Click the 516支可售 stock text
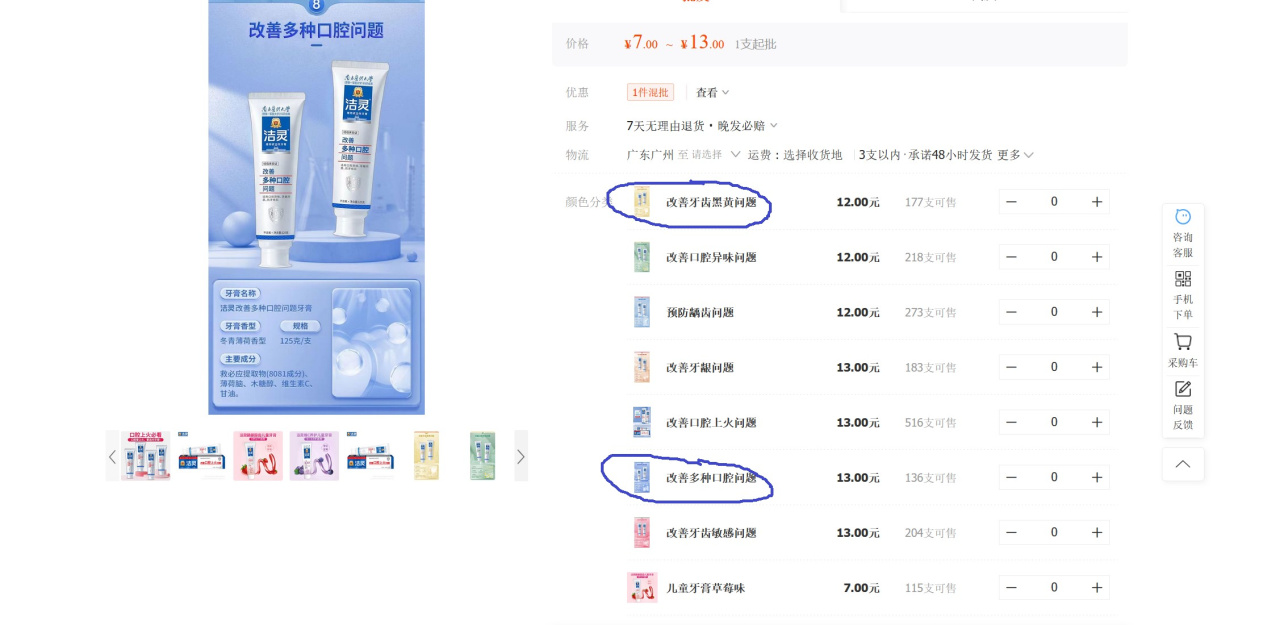The width and height of the screenshot is (1280, 625). pyautogui.click(x=930, y=422)
